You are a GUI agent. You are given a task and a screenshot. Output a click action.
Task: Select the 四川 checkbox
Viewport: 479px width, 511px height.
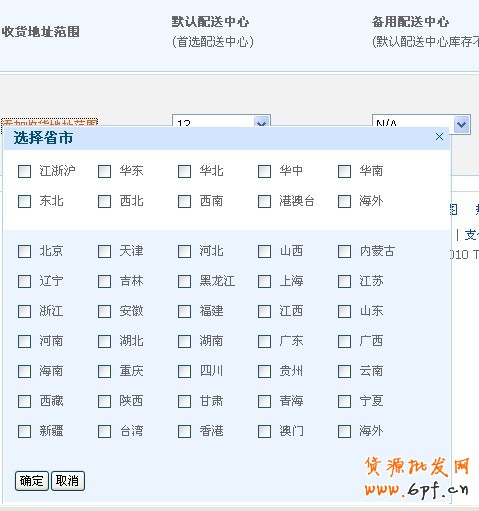(184, 371)
